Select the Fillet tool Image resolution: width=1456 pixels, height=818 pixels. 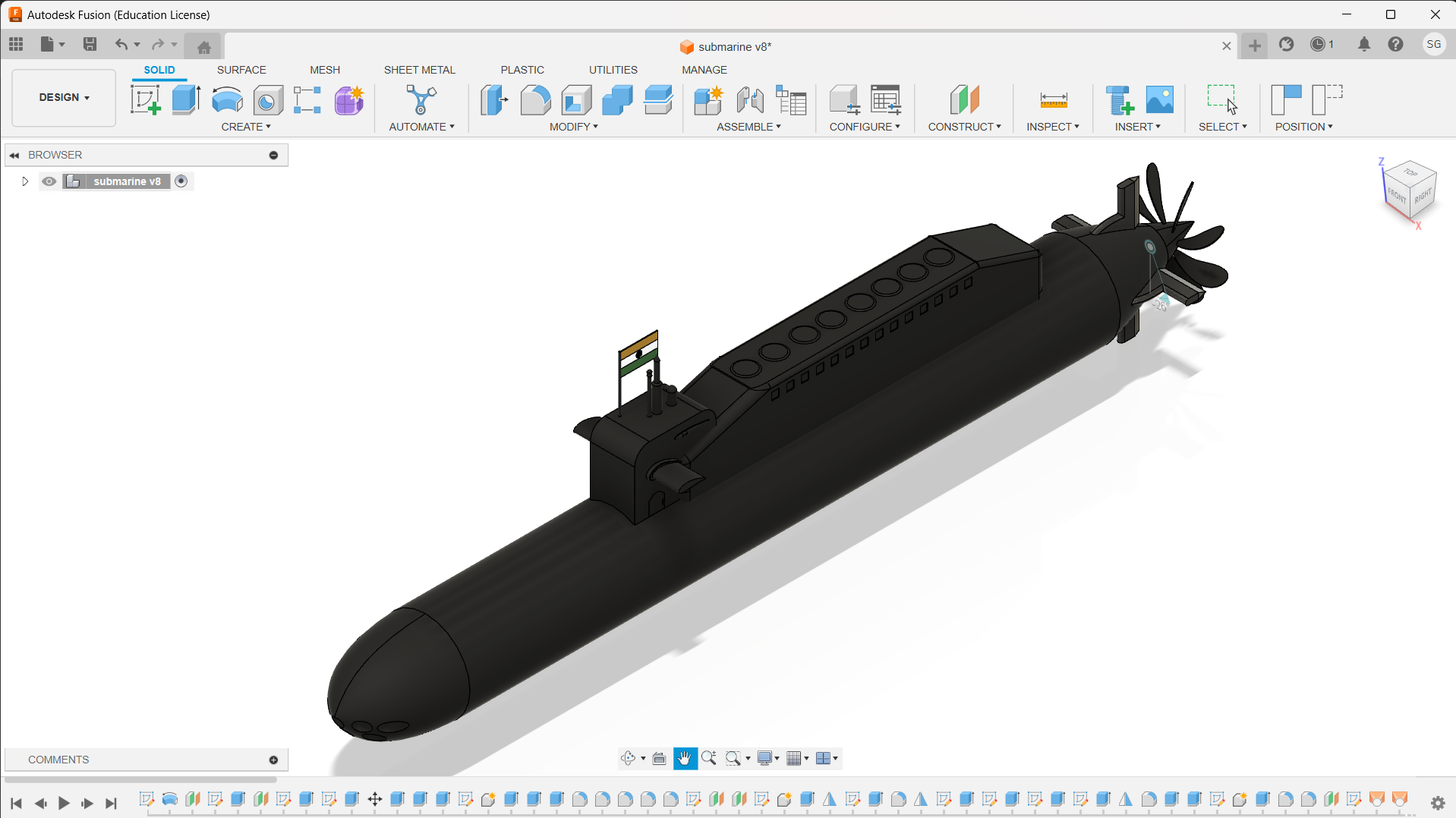tap(535, 99)
